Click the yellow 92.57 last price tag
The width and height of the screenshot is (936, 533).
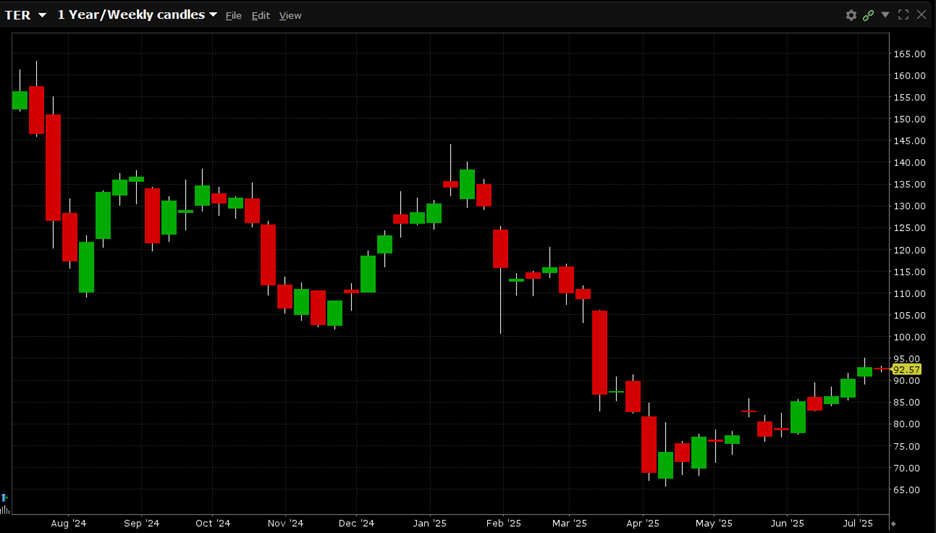pos(906,370)
